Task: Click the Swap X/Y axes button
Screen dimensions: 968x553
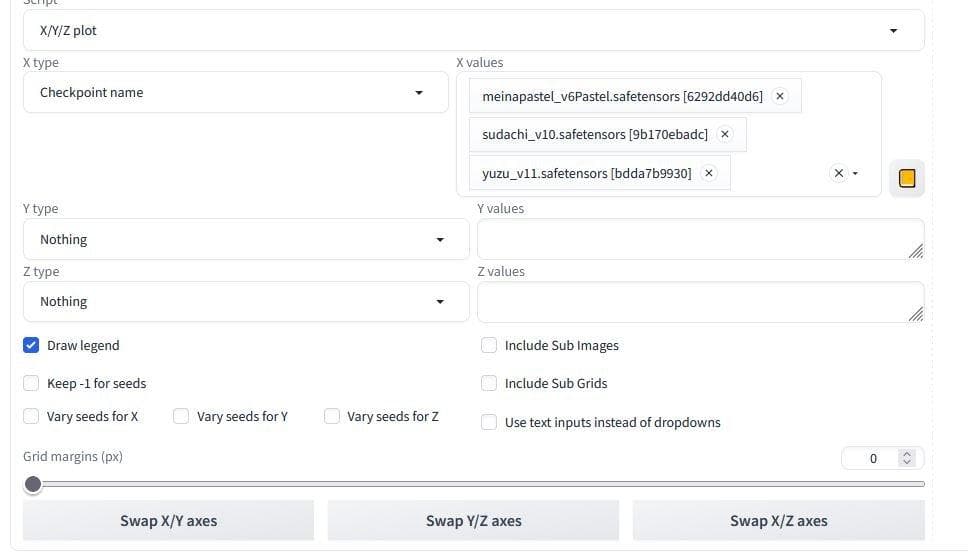Action: point(168,521)
